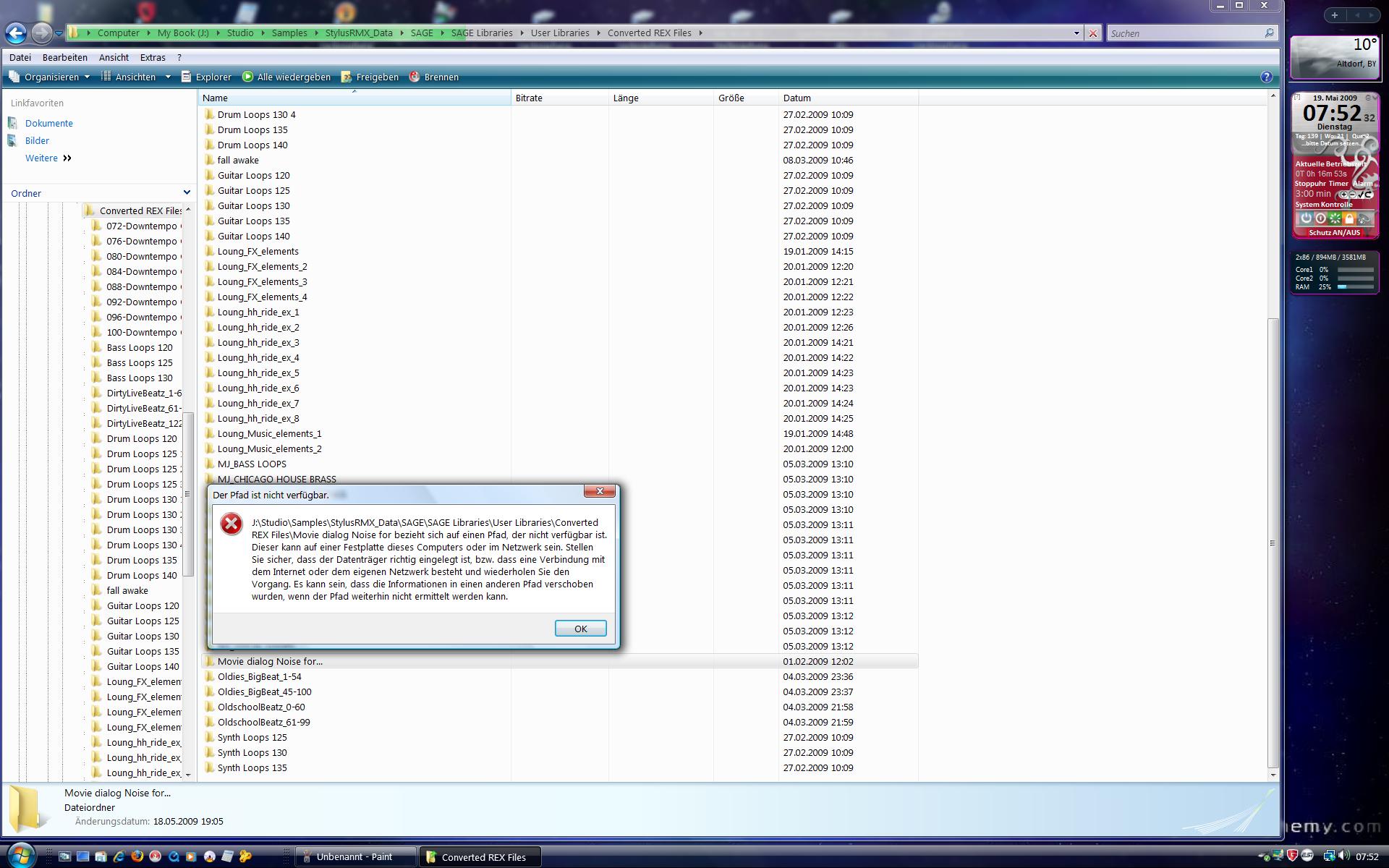The height and width of the screenshot is (868, 1389).
Task: Open the Bearbeiten menu
Action: tap(64, 57)
